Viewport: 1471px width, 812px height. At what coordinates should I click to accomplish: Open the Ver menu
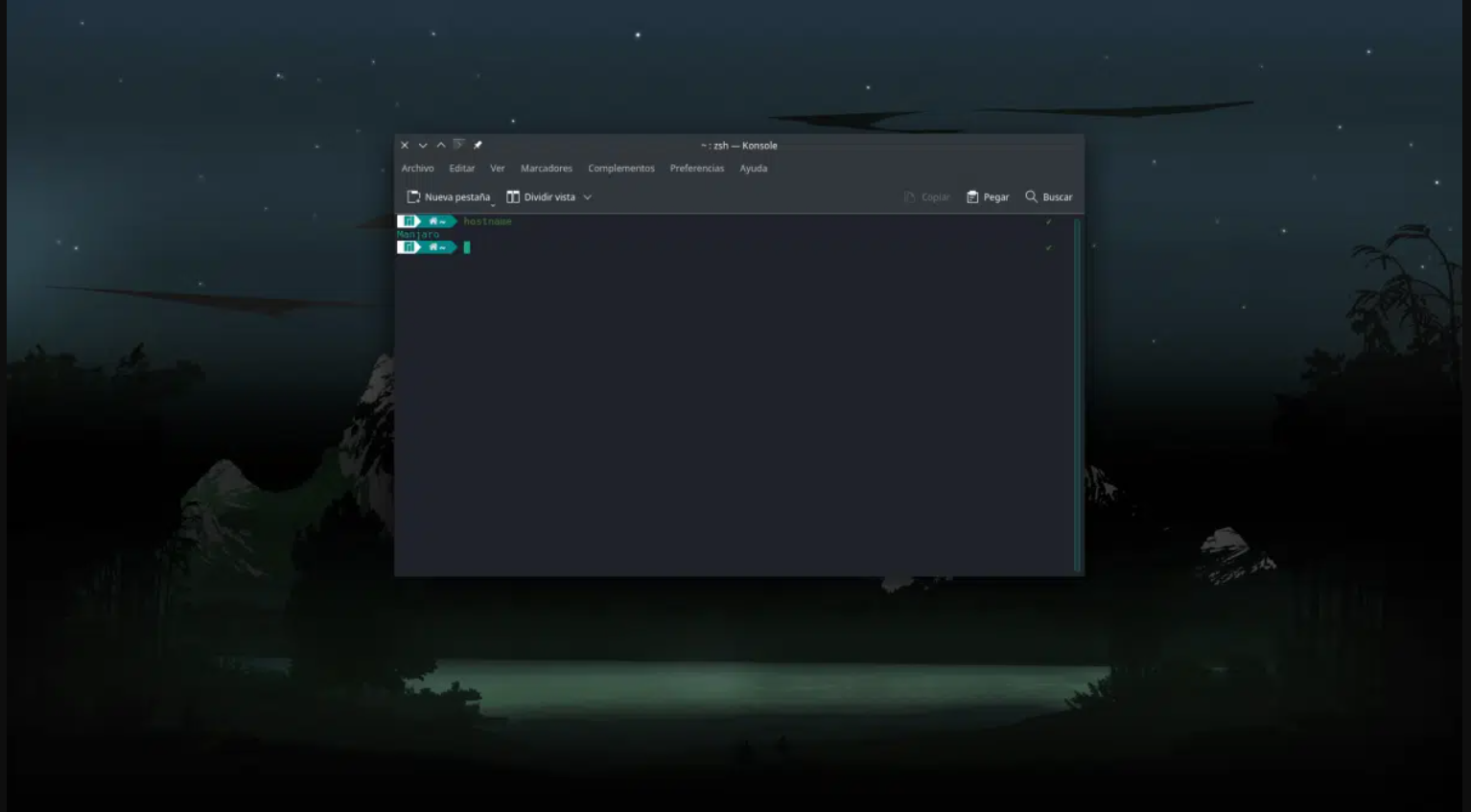point(498,169)
